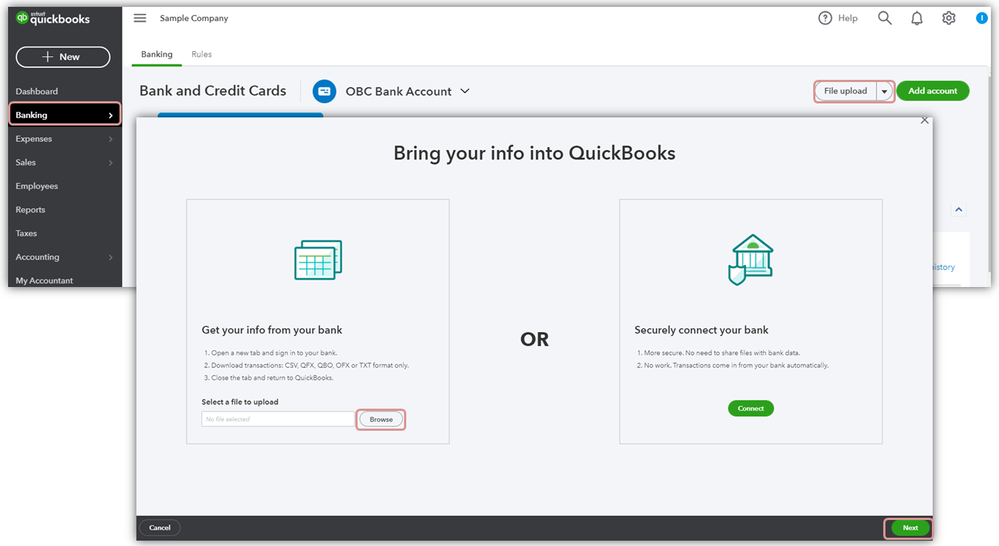Open the notifications bell icon

[x=917, y=18]
